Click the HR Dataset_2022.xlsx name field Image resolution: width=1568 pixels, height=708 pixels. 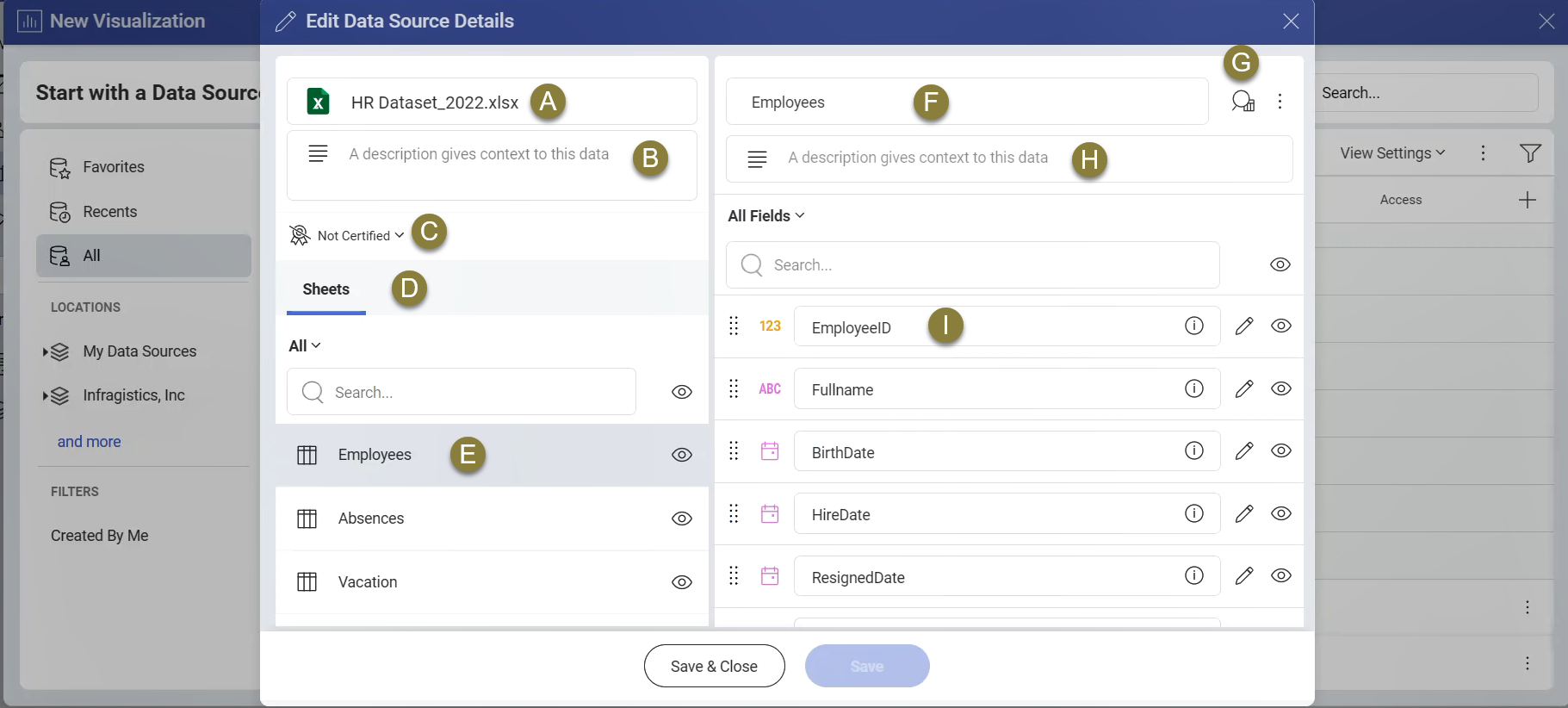(492, 102)
